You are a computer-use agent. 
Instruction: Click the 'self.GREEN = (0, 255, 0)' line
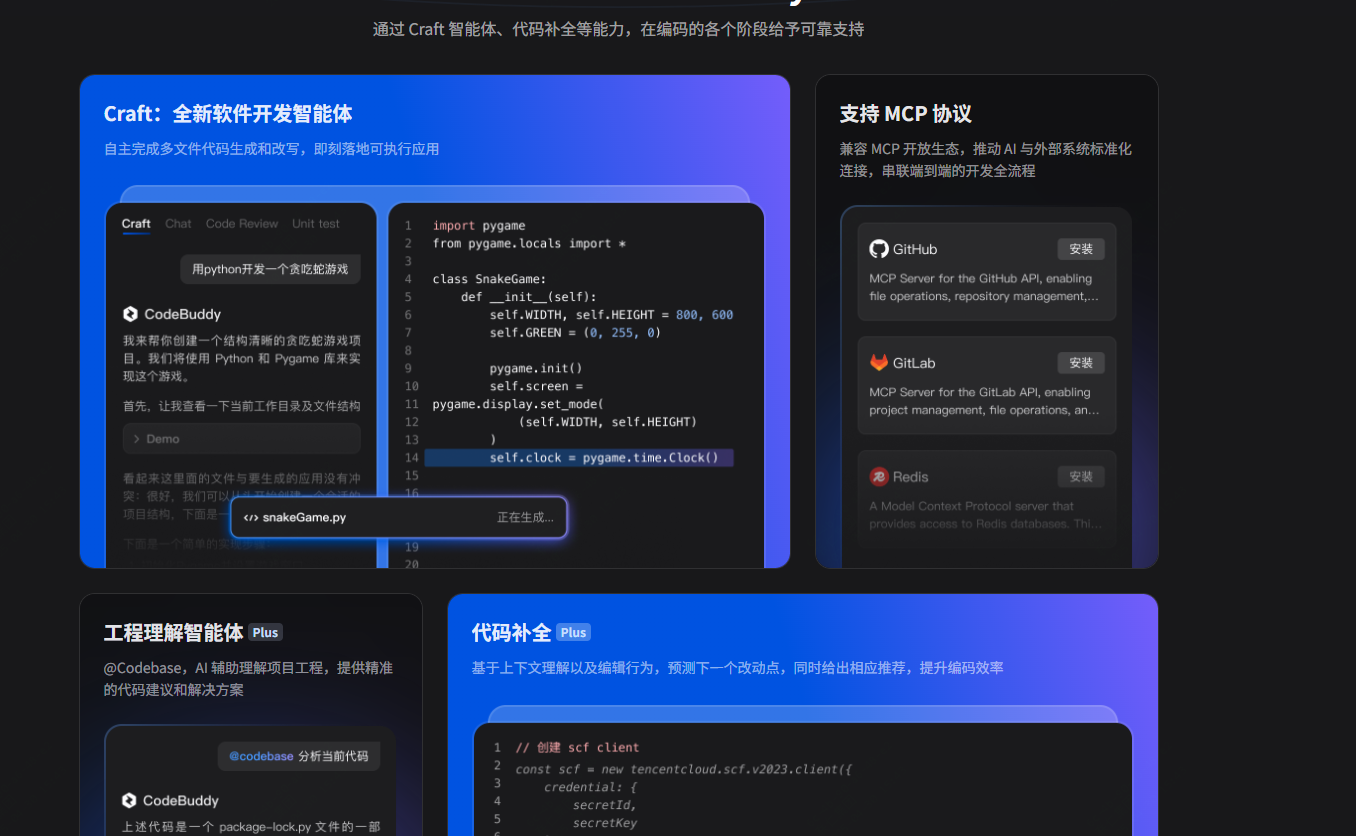click(575, 332)
